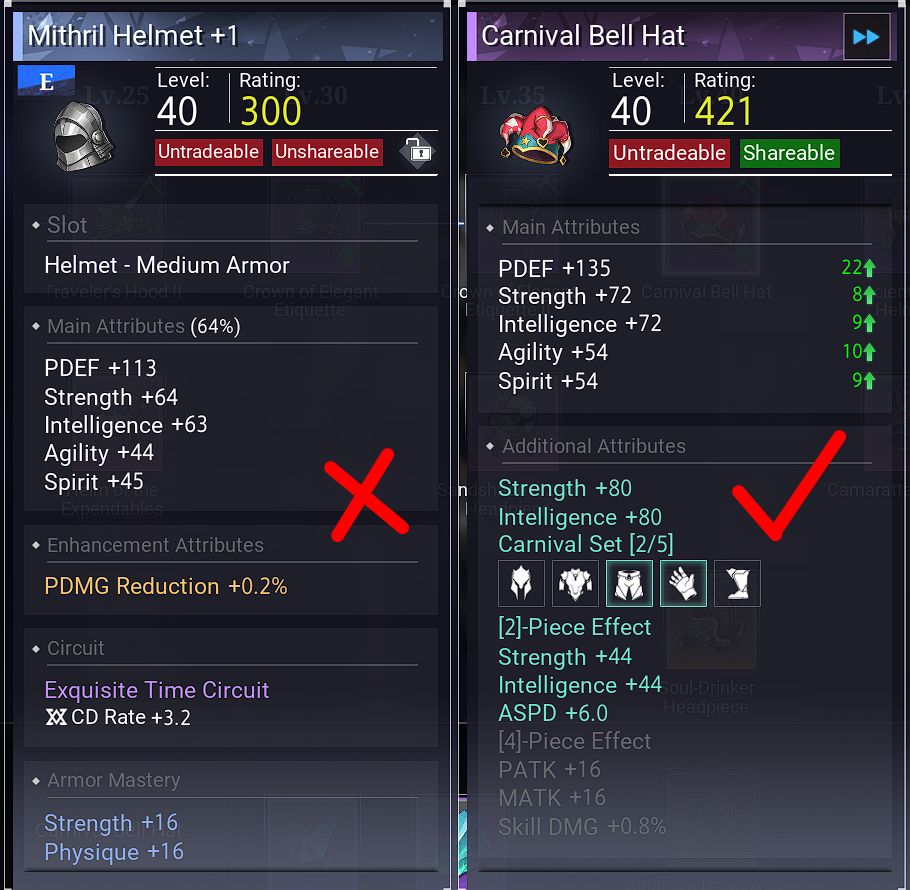The height and width of the screenshot is (890, 910).
Task: Select the Carnival Set boots icon
Action: tap(737, 583)
